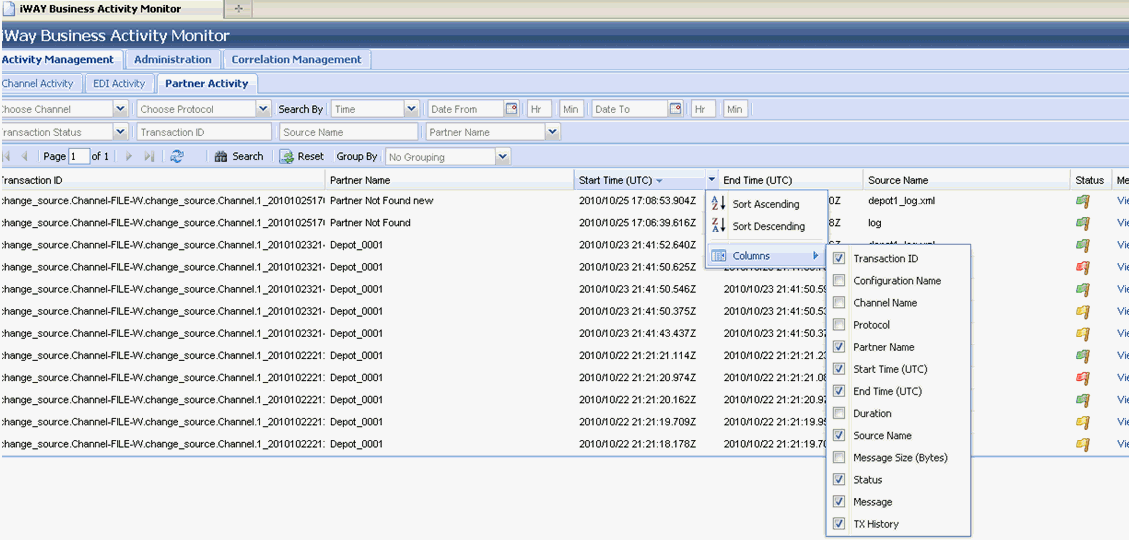Click the yellow status flag in the 21:21:19.709Z row
The width and height of the screenshot is (1129, 540).
[x=1082, y=422]
